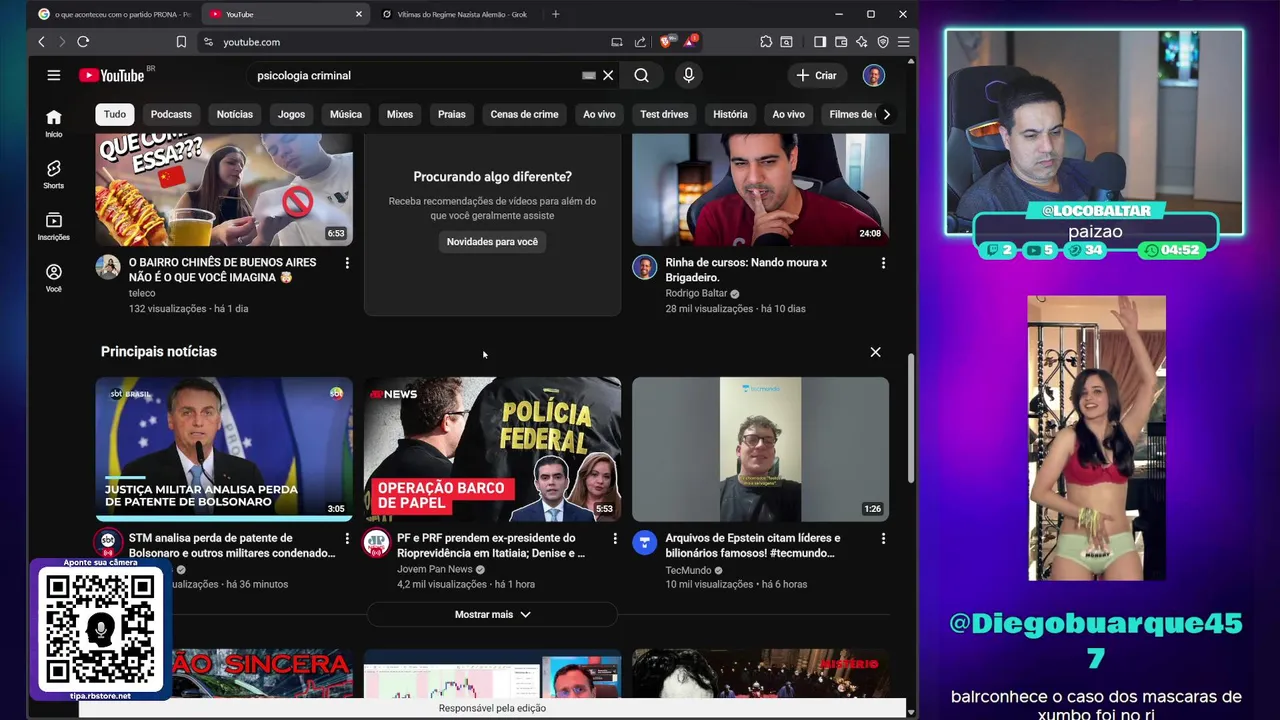Open options for Bairro Chinês video
This screenshot has width=1280, height=720.
347,263
